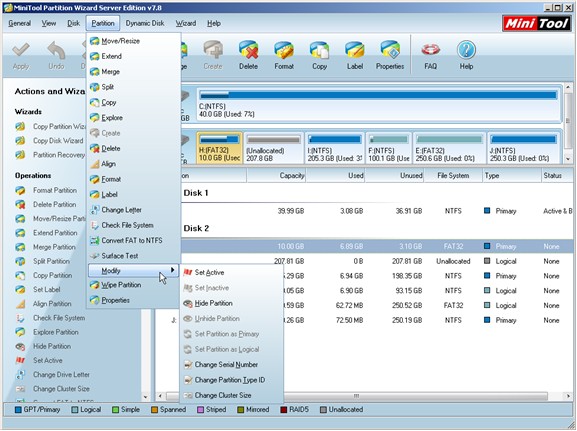Click the Format toolbar icon
This screenshot has height=431, width=577.
(284, 50)
